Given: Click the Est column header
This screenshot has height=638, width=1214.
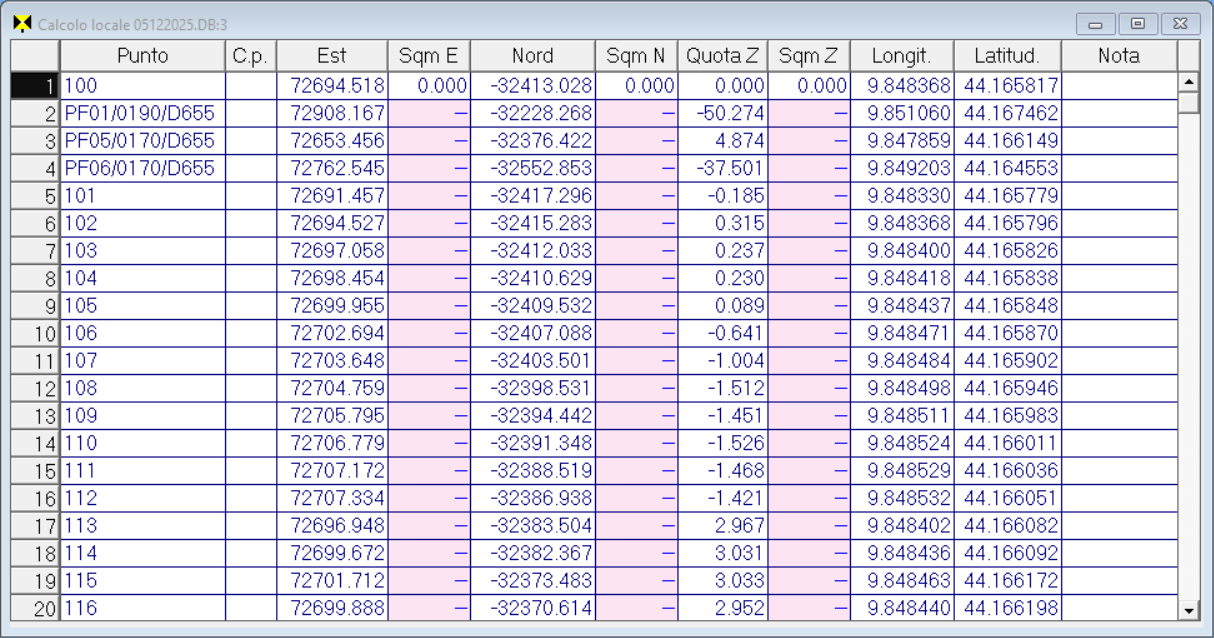Looking at the screenshot, I should pyautogui.click(x=332, y=56).
